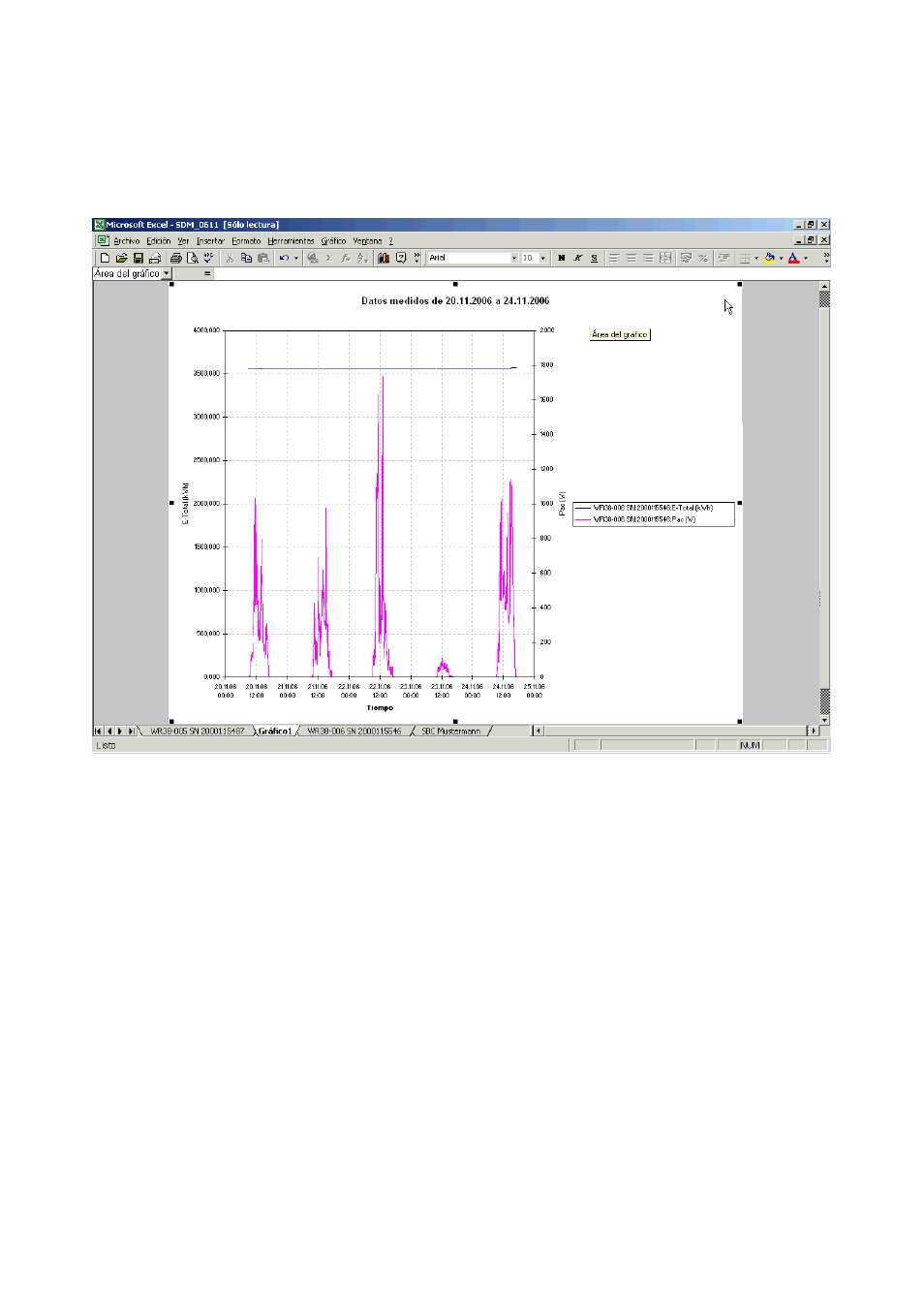Switch to the SBC Mustermann sheet tab
Screen dimensions: 924x1309
click(x=450, y=732)
